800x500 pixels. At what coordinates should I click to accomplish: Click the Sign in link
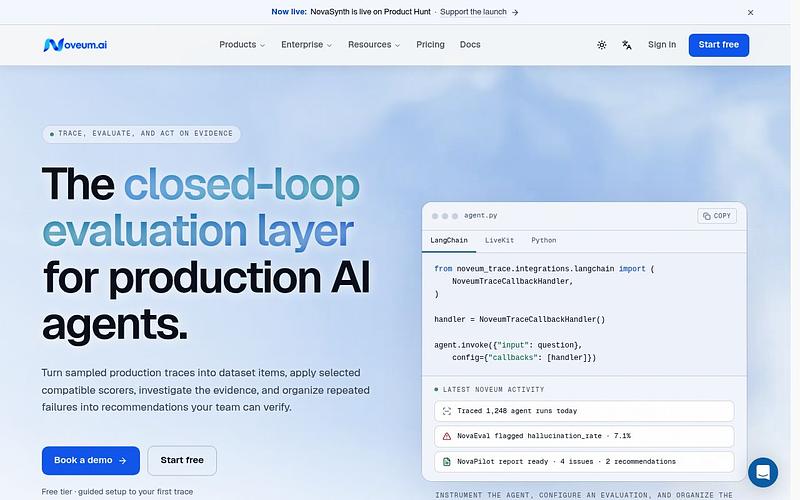coord(662,45)
